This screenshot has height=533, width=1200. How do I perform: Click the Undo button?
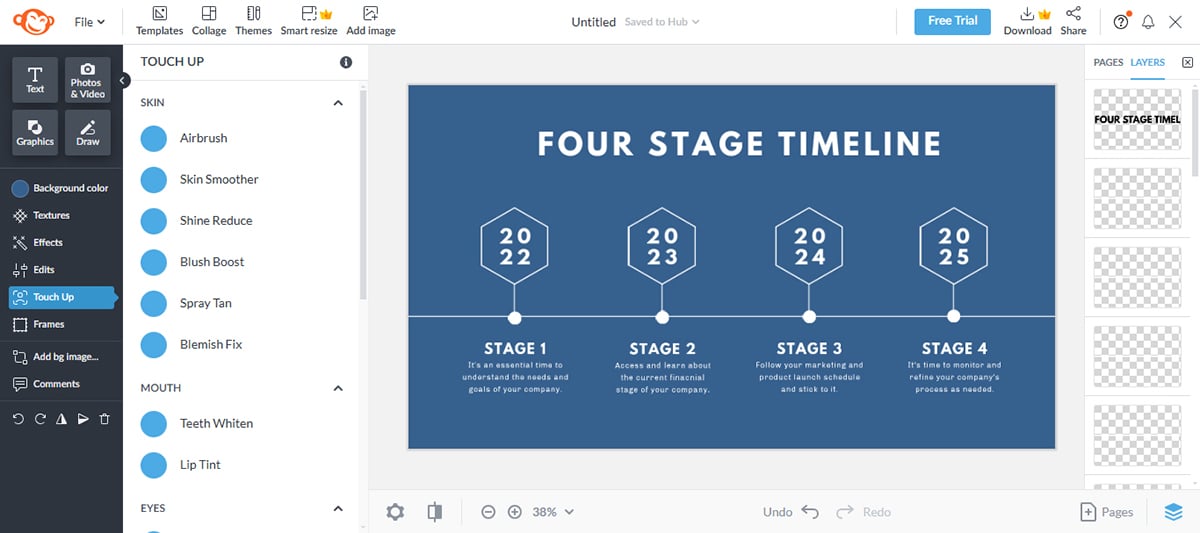pos(791,512)
